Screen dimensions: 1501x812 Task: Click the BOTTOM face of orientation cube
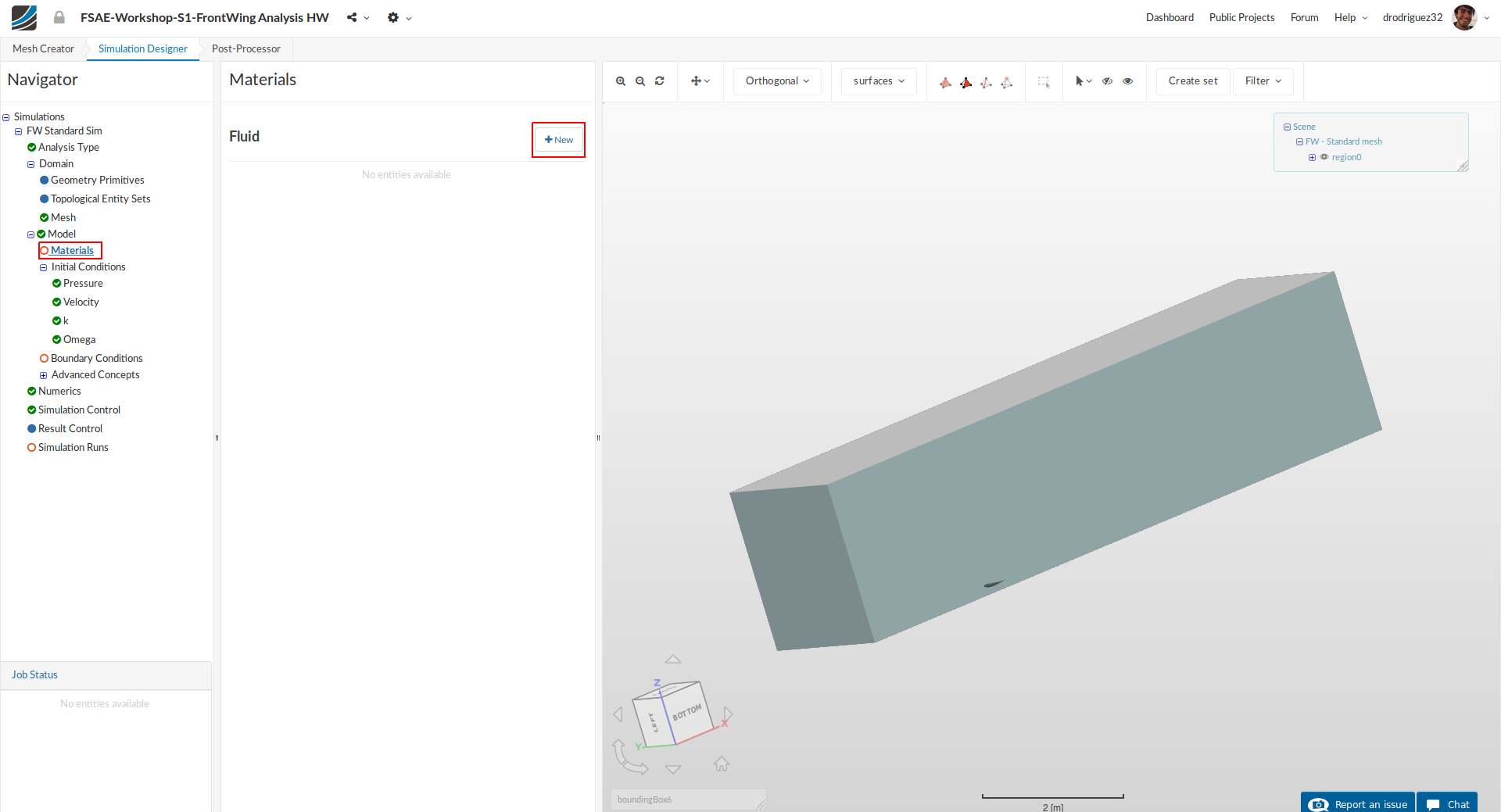(x=687, y=712)
